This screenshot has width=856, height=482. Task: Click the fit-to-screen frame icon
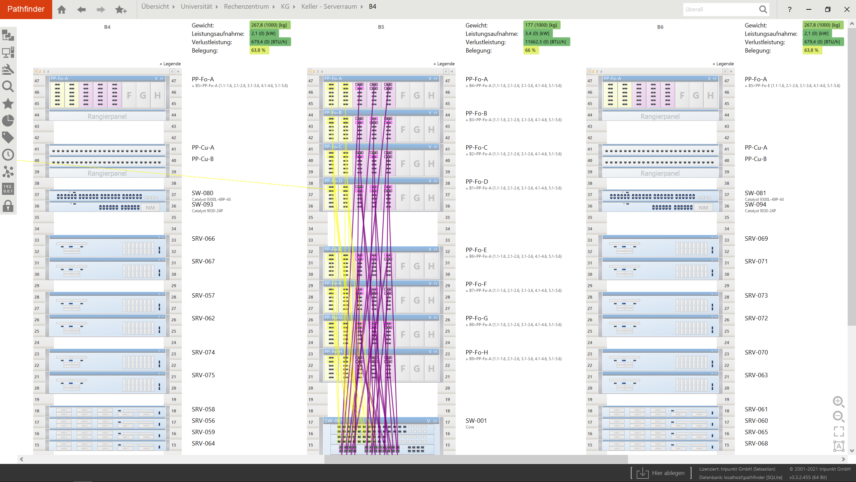[x=838, y=432]
